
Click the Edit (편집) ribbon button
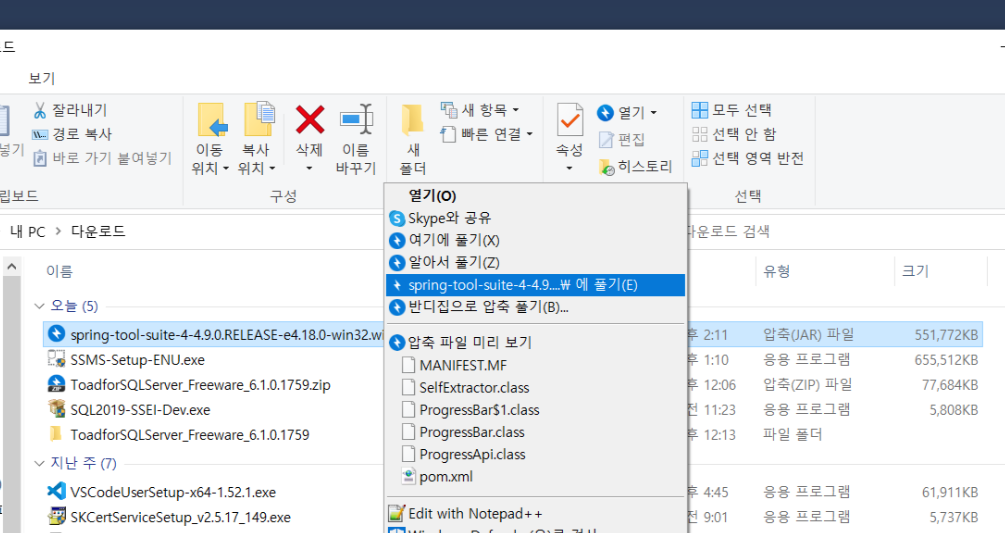[621, 140]
